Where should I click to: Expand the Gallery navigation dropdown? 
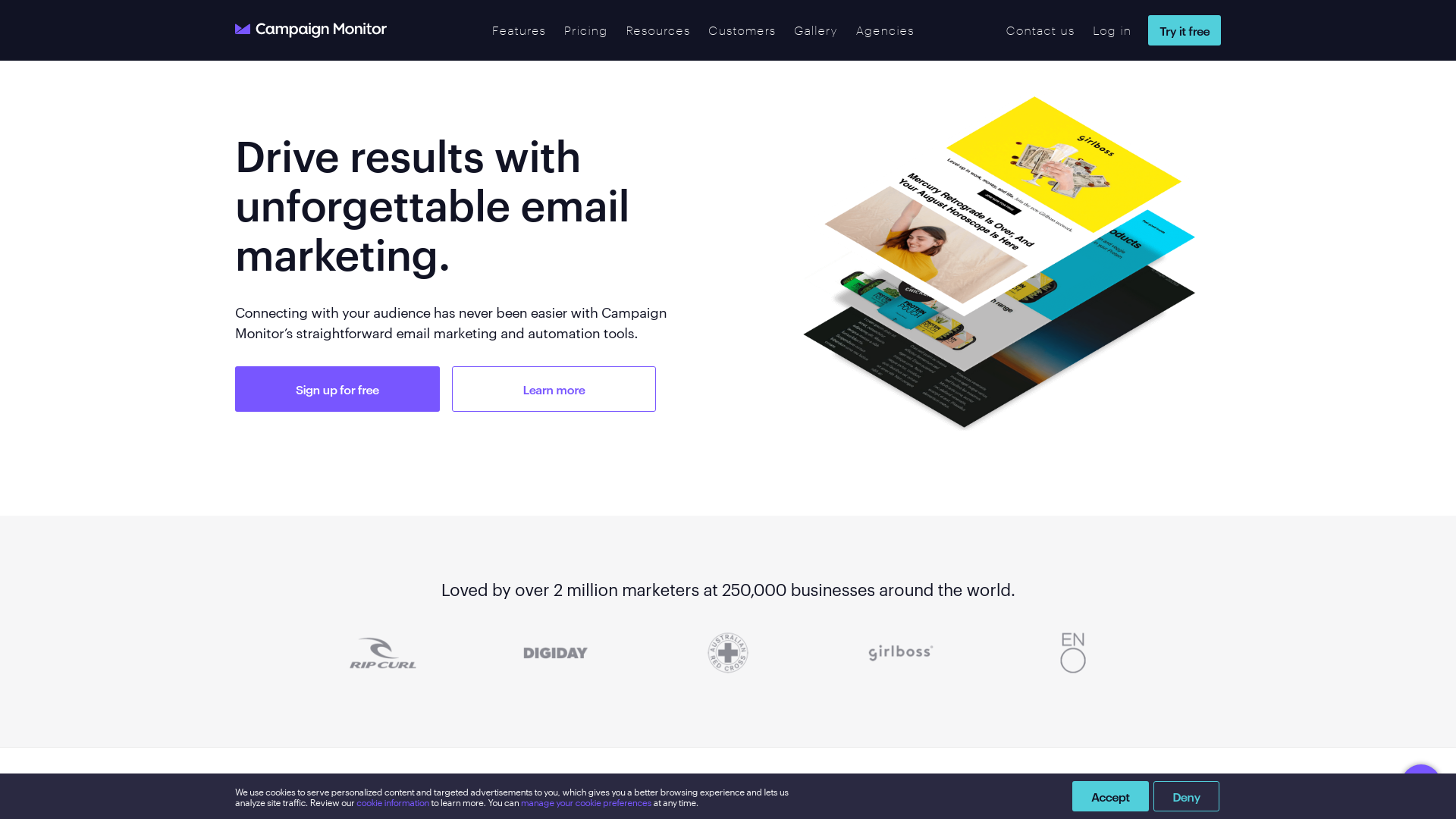coord(815,30)
